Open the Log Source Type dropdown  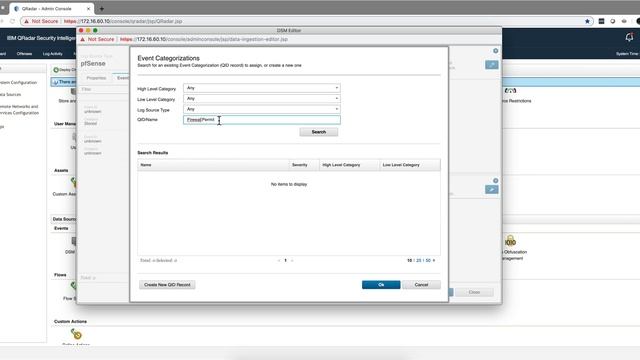(x=262, y=109)
